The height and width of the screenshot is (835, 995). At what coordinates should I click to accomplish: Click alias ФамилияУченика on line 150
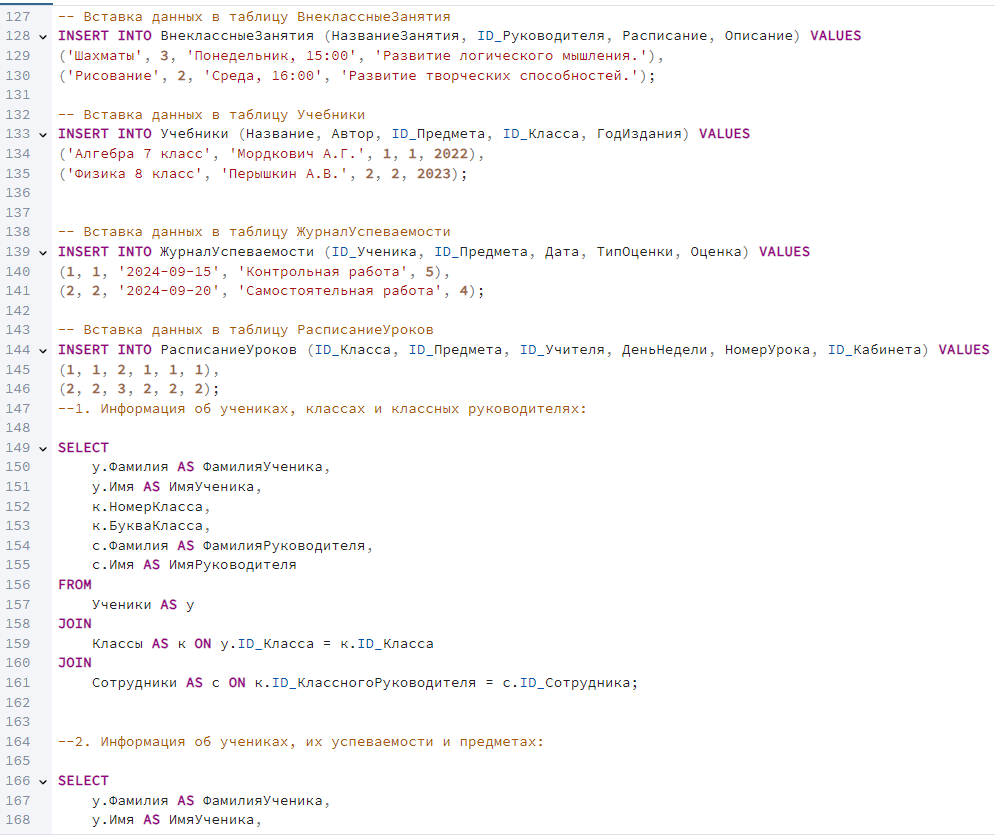(x=263, y=467)
